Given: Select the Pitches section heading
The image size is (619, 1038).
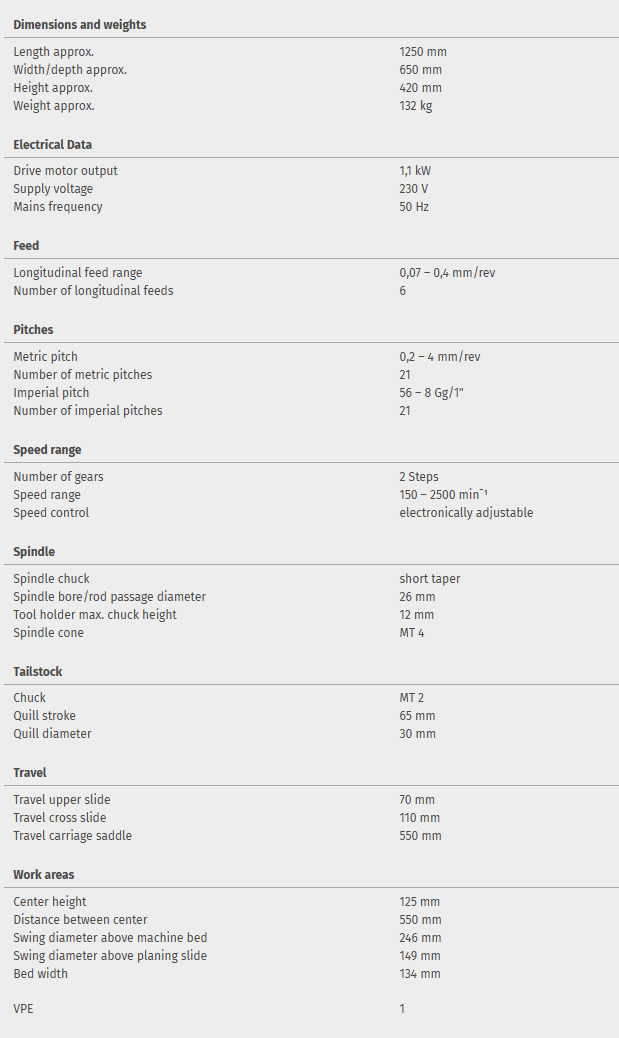Looking at the screenshot, I should pos(33,330).
